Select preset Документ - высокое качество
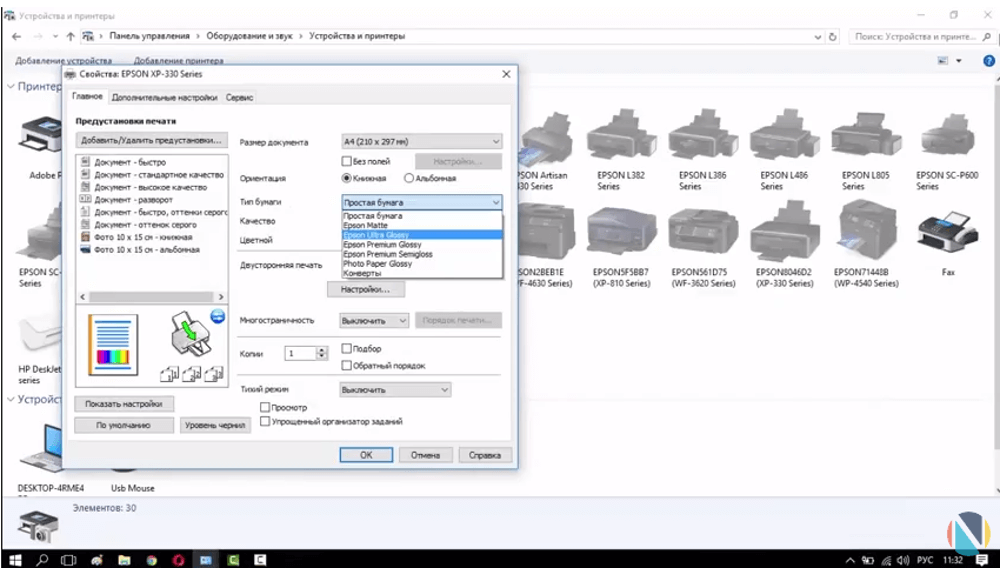This screenshot has width=1000, height=568. click(x=151, y=187)
